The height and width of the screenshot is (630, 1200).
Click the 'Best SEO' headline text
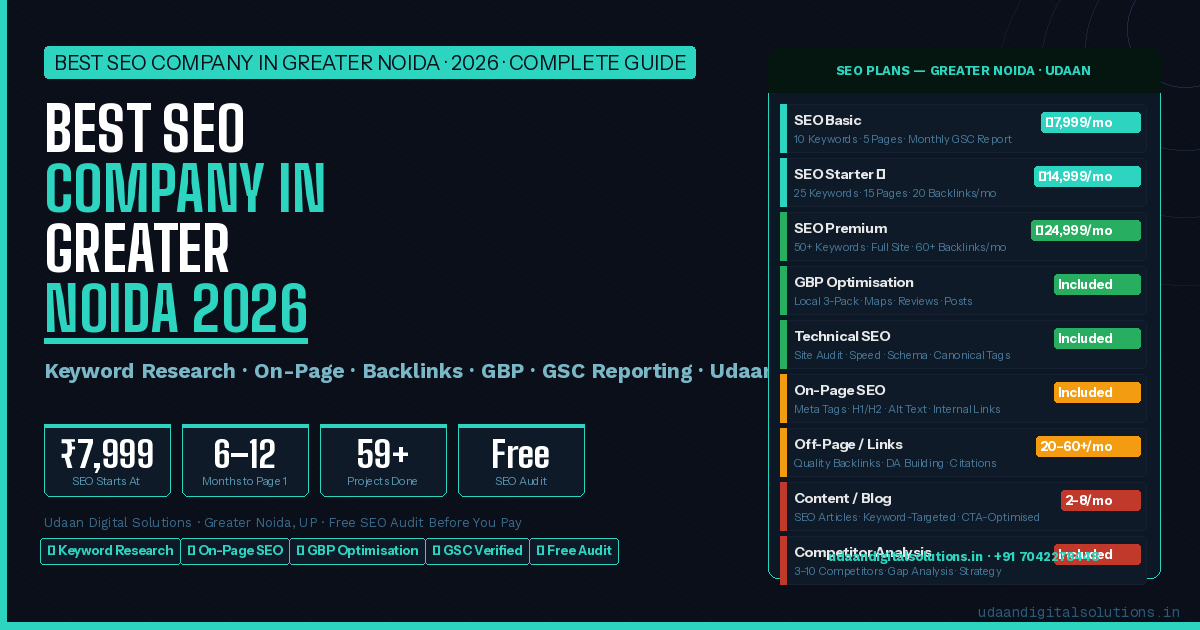pyautogui.click(x=145, y=128)
